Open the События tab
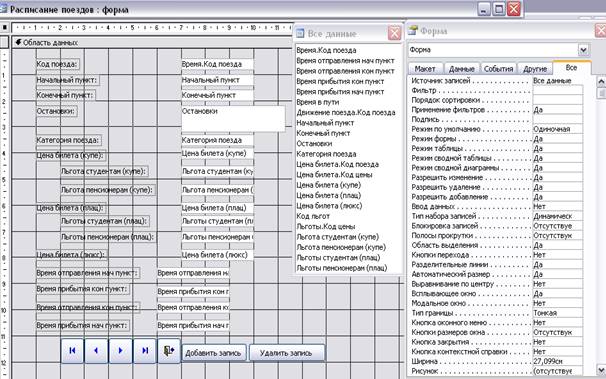The image size is (606, 379). point(499,69)
